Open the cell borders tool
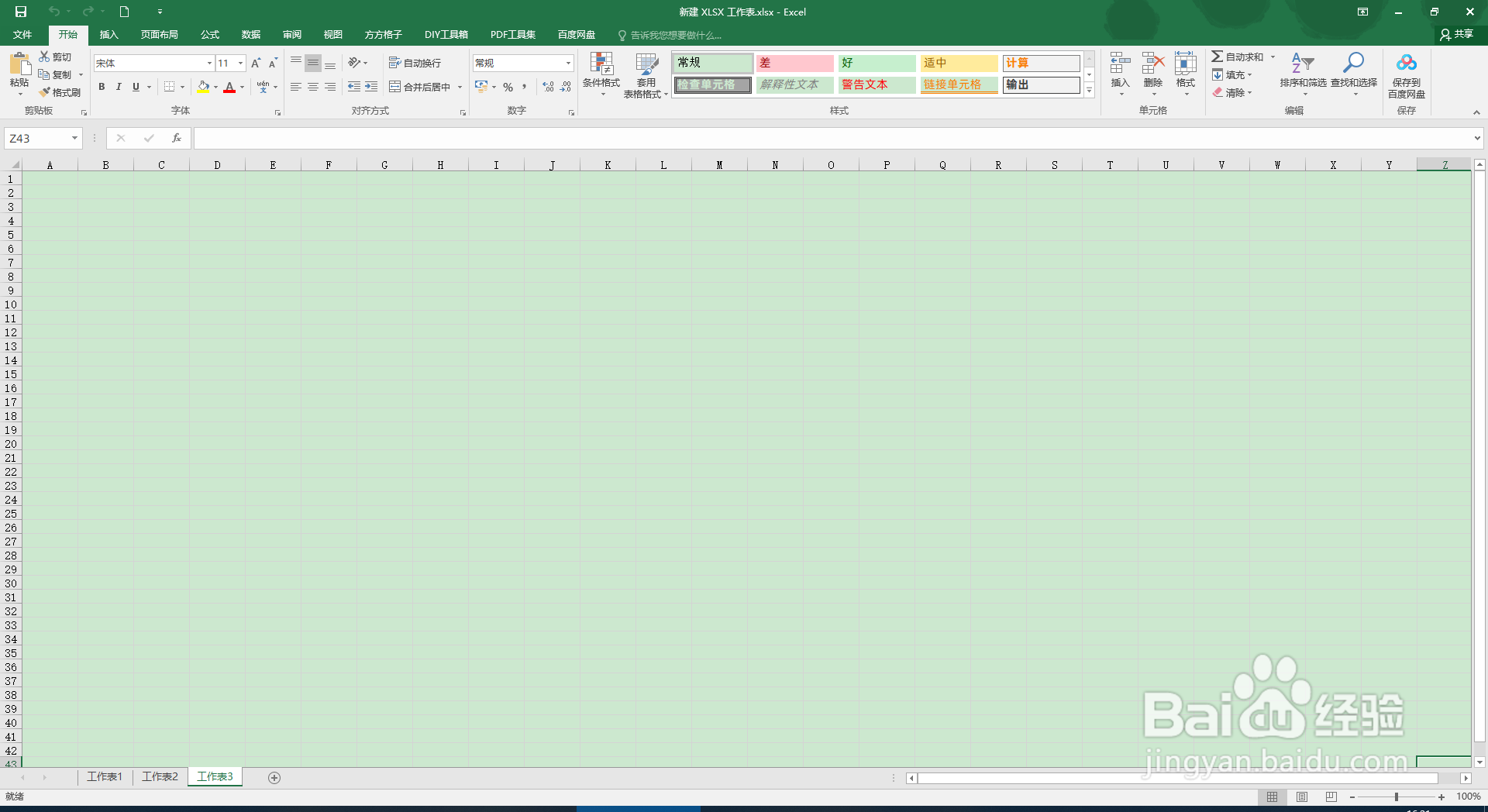This screenshot has width=1488, height=812. point(170,87)
